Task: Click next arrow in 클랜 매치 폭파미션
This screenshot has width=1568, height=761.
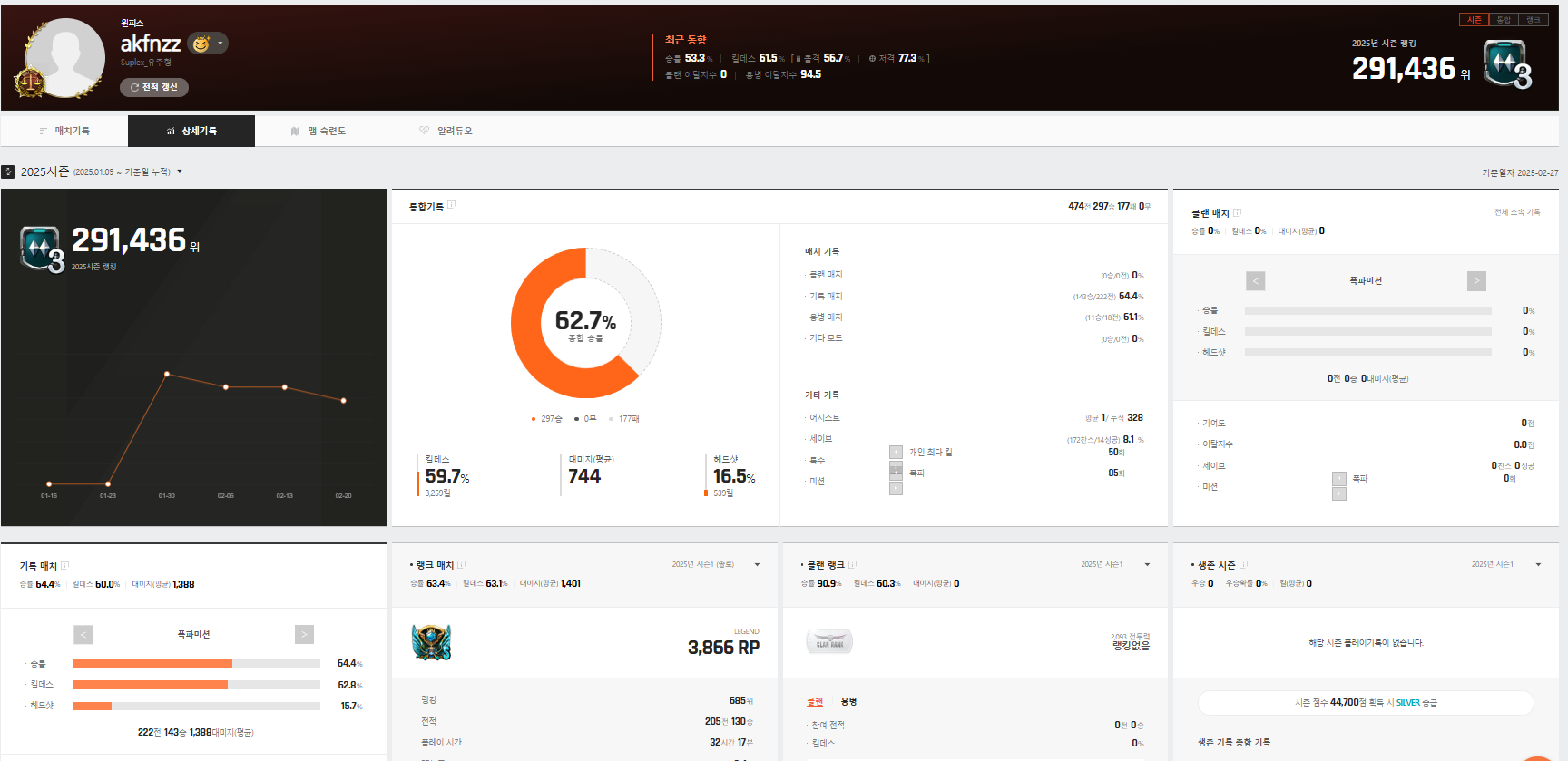Action: pyautogui.click(x=1476, y=281)
